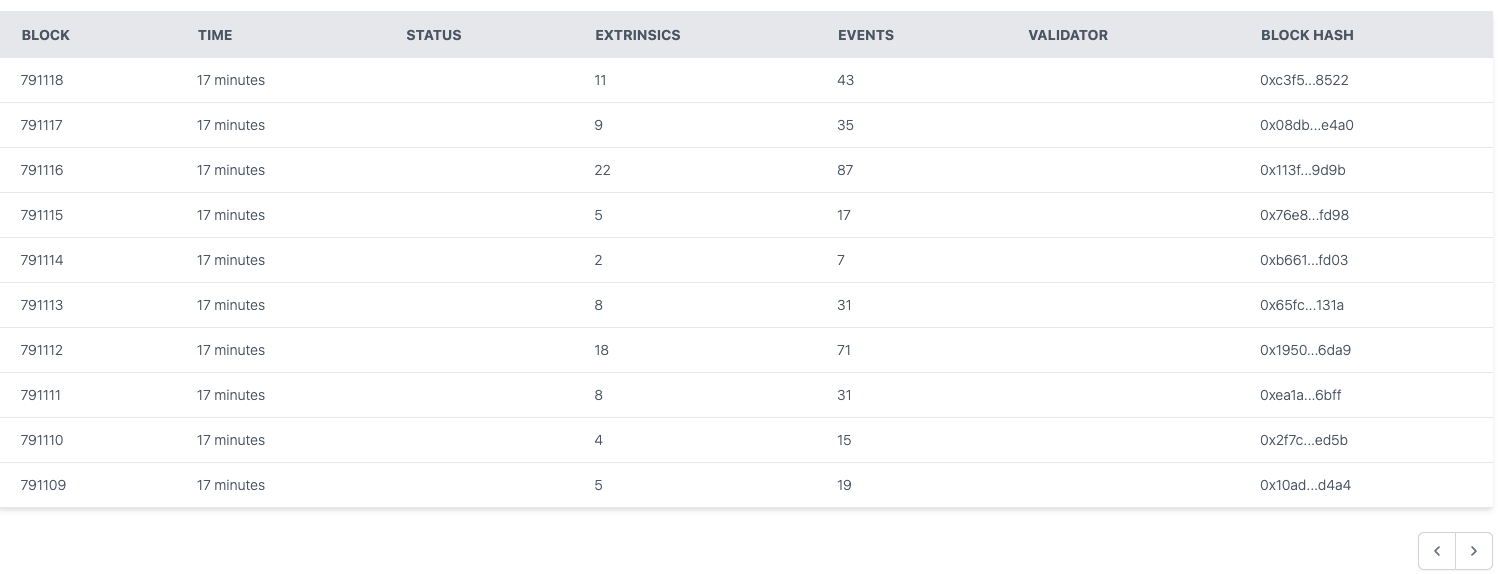Open block number 791110
The height and width of the screenshot is (574, 1498).
click(x=42, y=440)
